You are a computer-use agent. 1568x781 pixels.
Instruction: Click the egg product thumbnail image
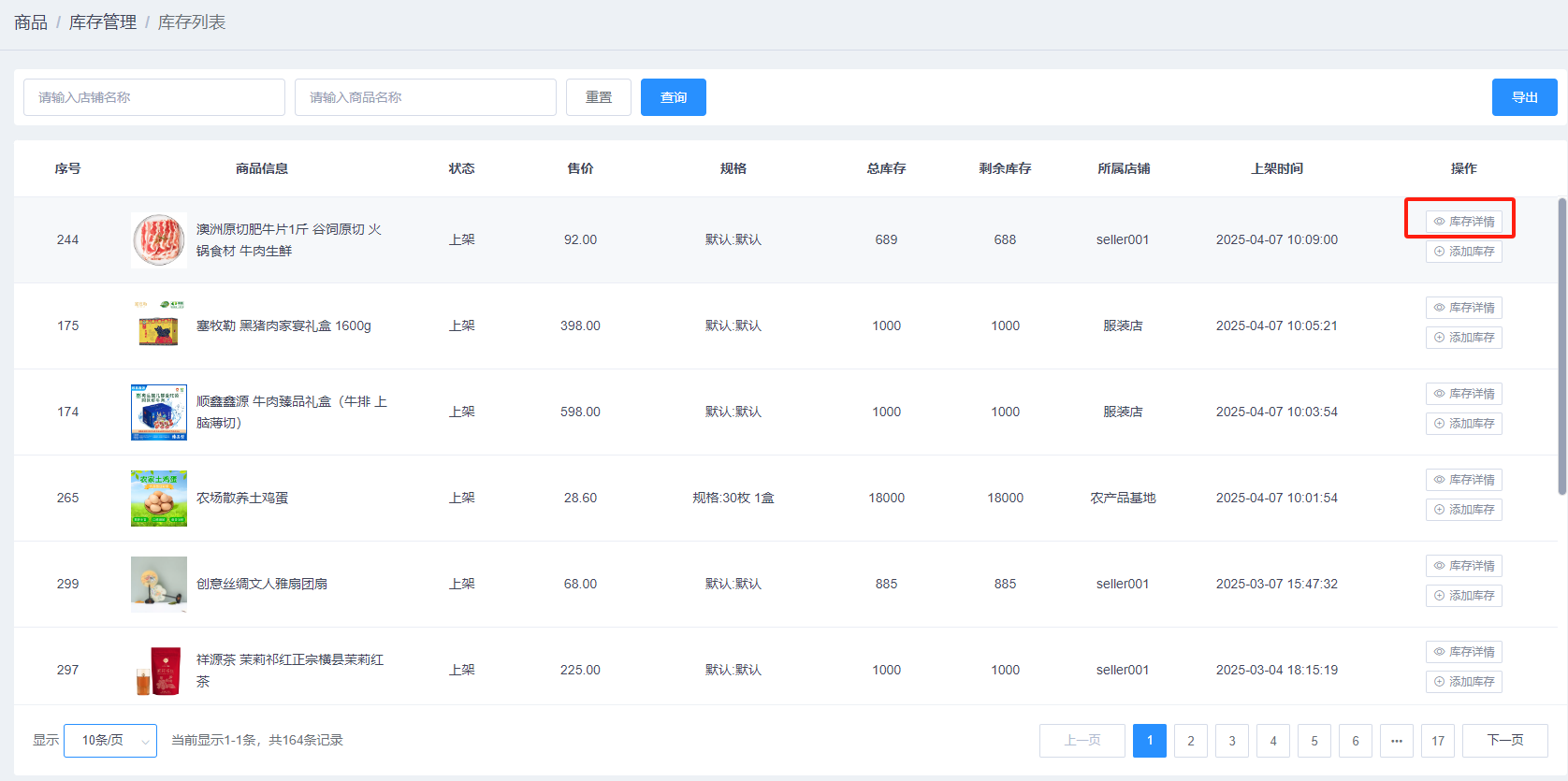click(159, 499)
